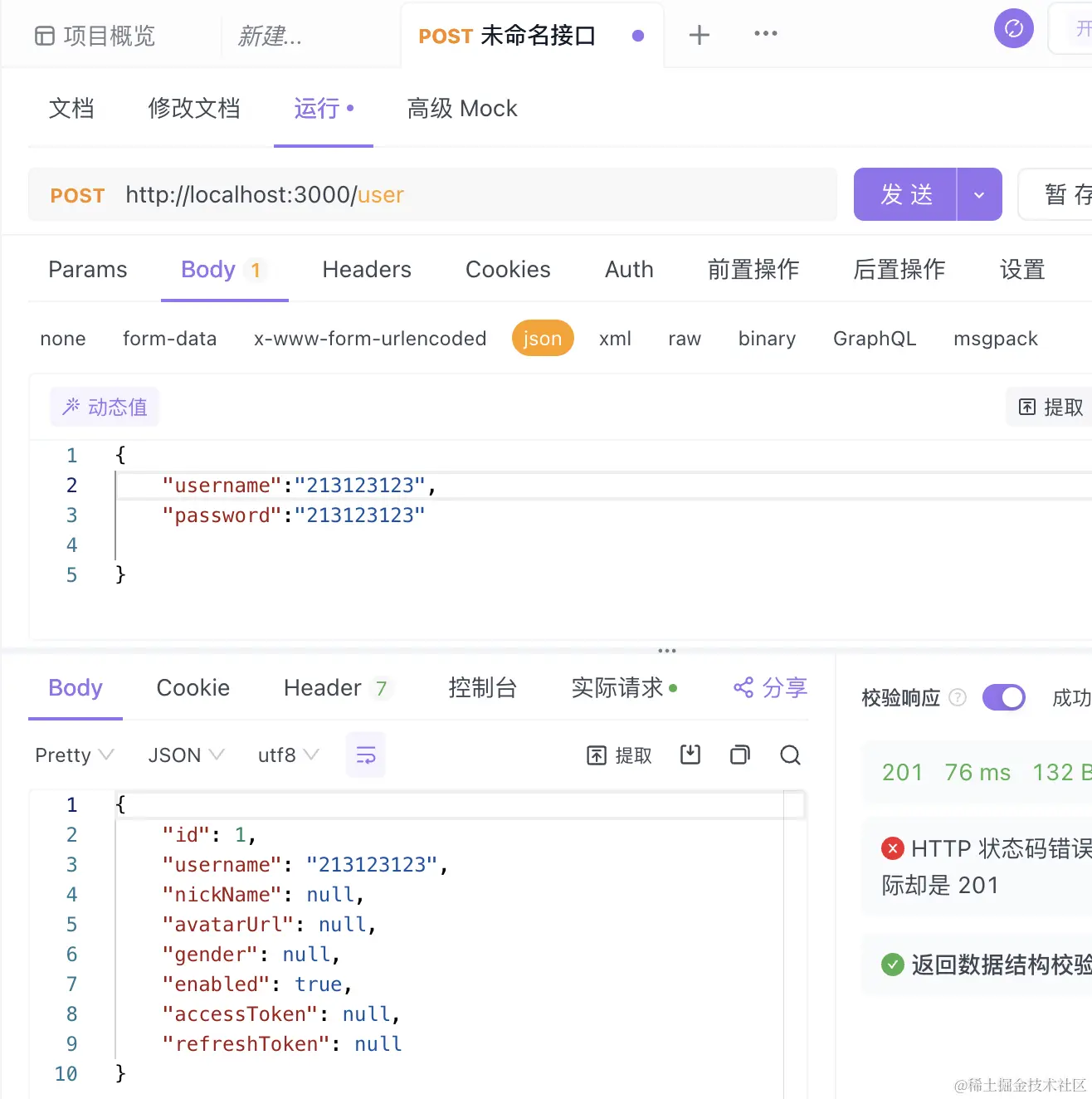
Task: Select xml body type
Action: tap(615, 339)
